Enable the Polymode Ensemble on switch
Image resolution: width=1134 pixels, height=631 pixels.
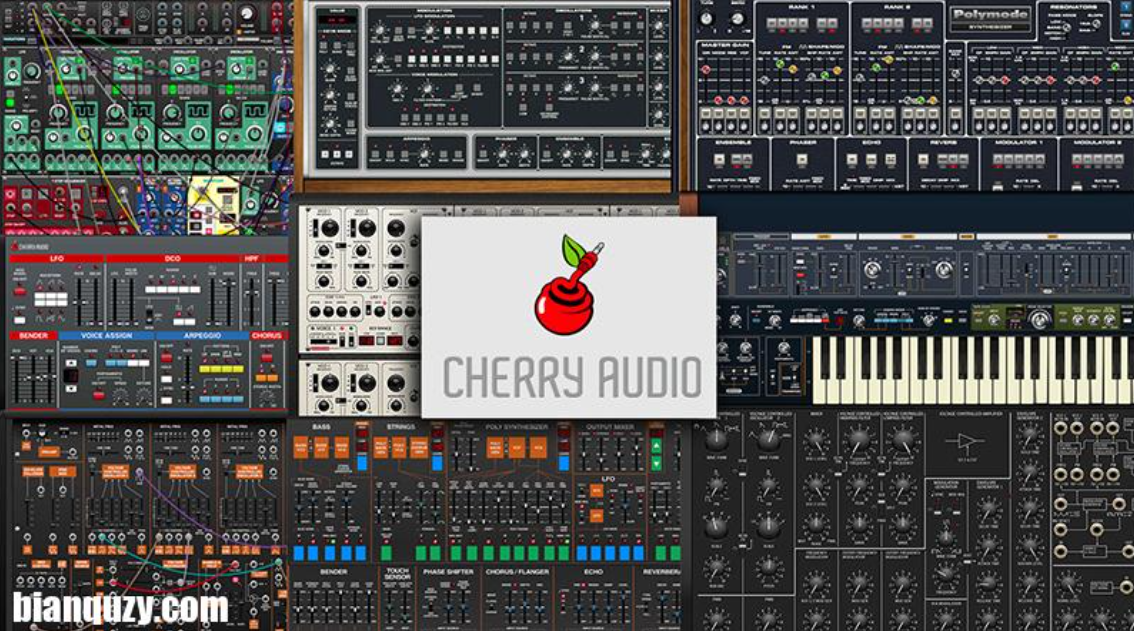pos(719,159)
